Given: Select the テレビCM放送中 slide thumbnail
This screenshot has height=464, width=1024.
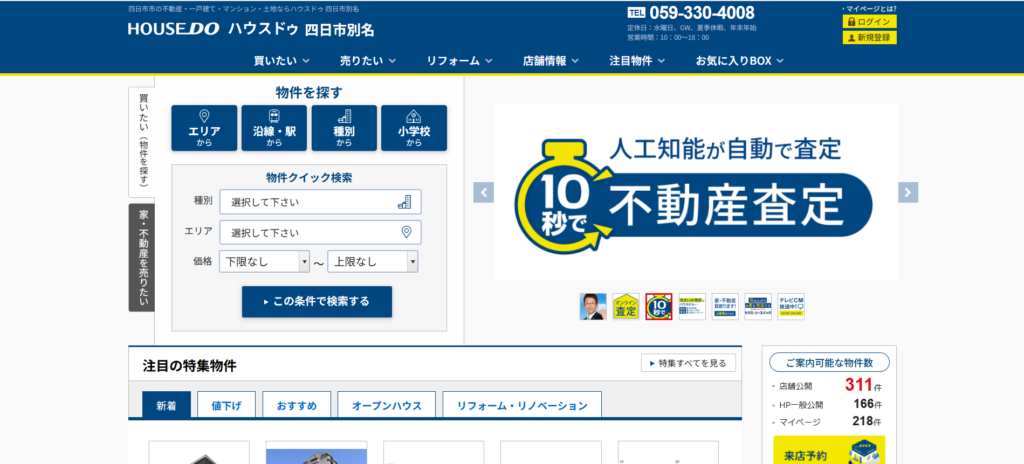Looking at the screenshot, I should click(791, 307).
